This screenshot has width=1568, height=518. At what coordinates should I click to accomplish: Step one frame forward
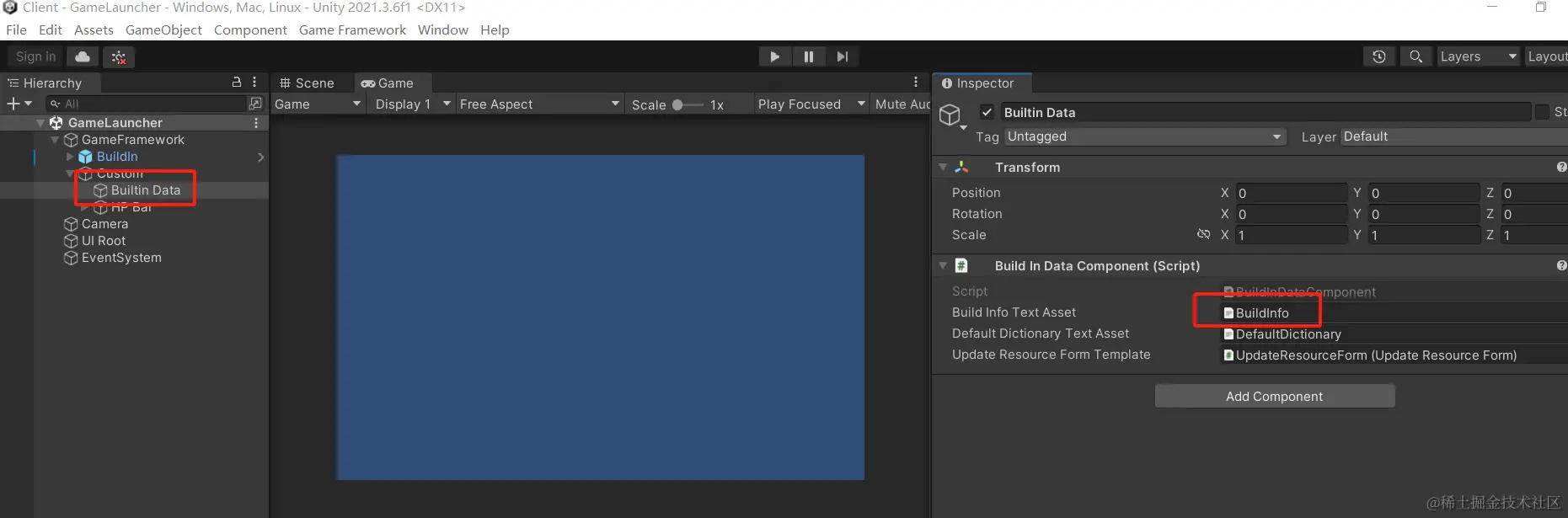843,56
